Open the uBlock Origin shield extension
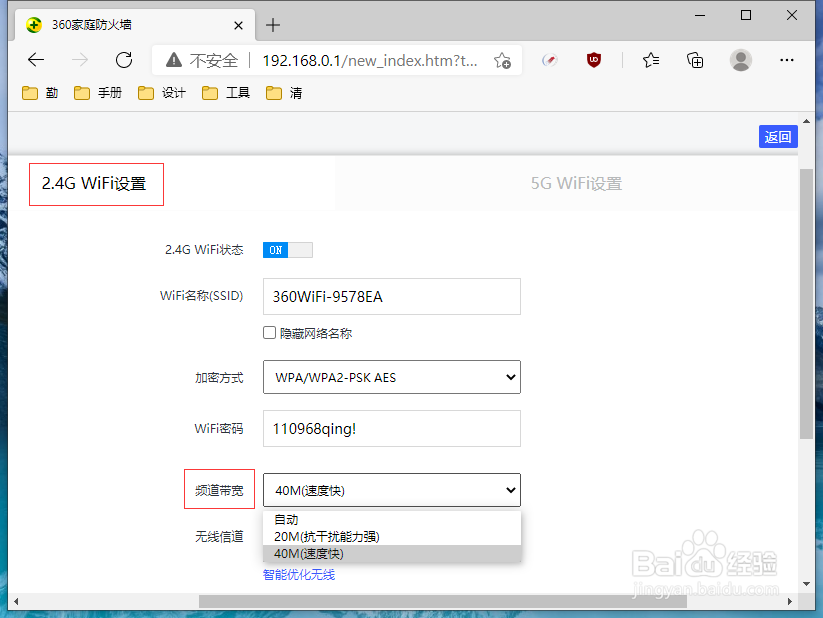 click(594, 60)
